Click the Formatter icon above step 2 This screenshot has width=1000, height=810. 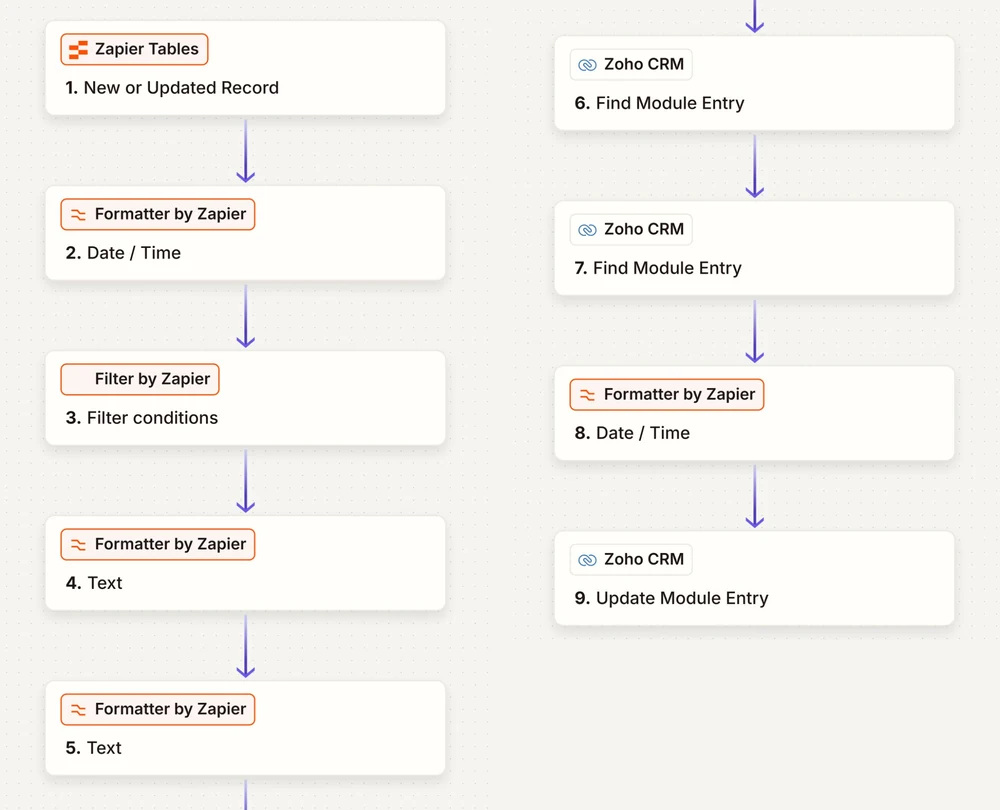pyautogui.click(x=78, y=215)
